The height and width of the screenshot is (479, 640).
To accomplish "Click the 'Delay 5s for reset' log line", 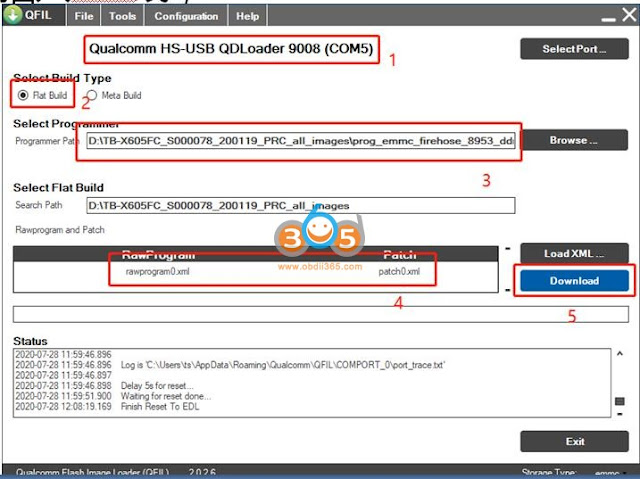I will (x=157, y=386).
